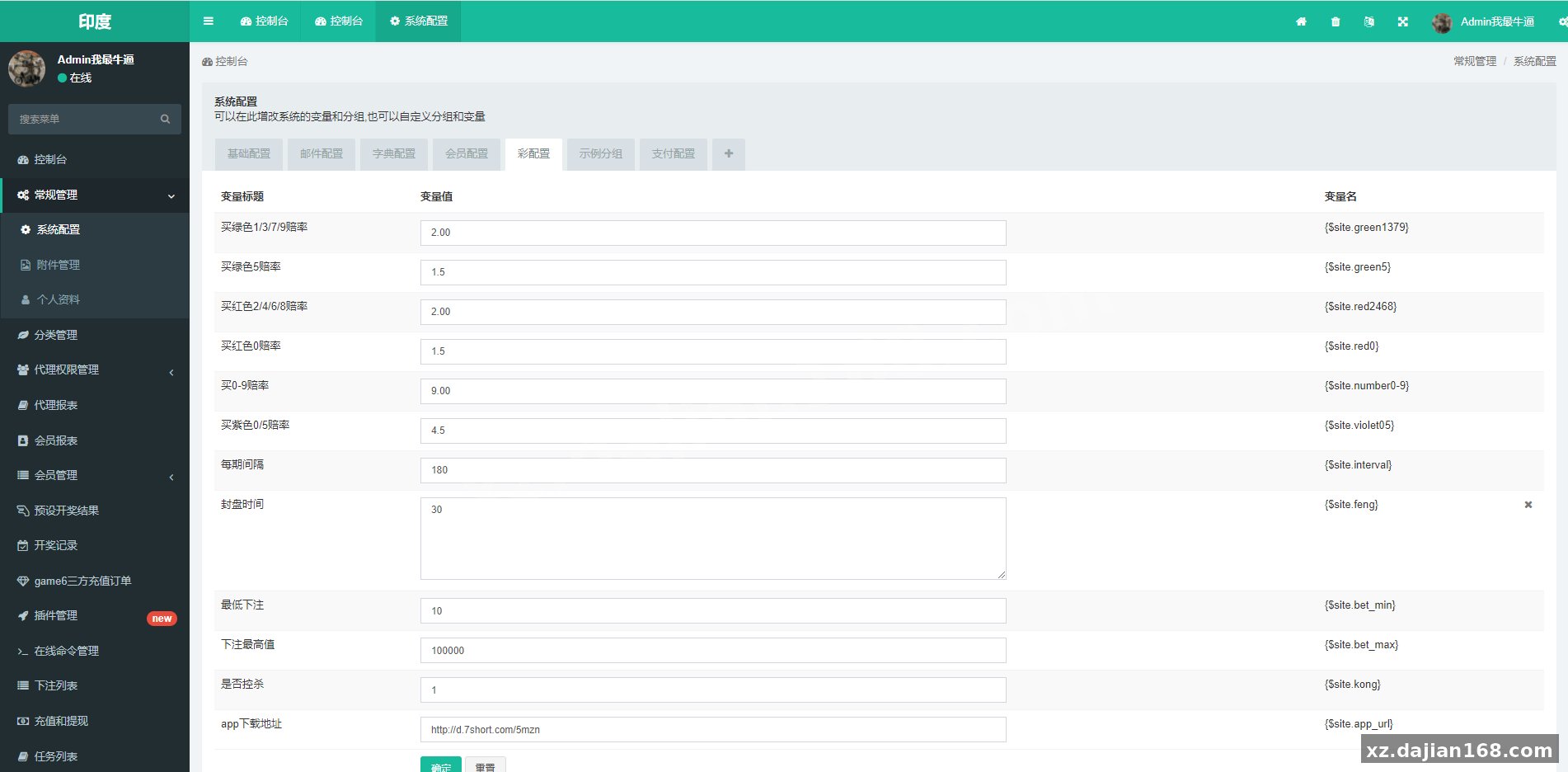Open 插件管理 in the sidebar
This screenshot has width=1568, height=772.
click(x=95, y=615)
